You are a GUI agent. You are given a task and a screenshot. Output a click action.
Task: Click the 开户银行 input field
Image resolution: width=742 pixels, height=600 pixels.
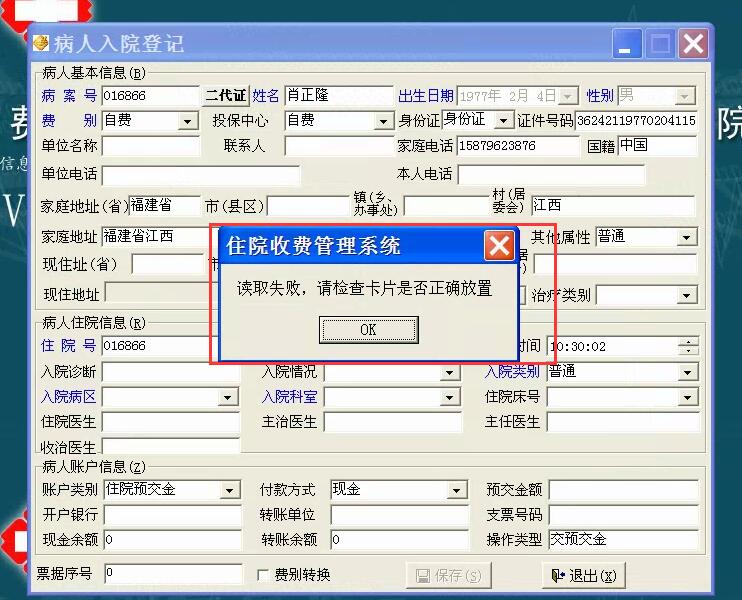pos(172,515)
